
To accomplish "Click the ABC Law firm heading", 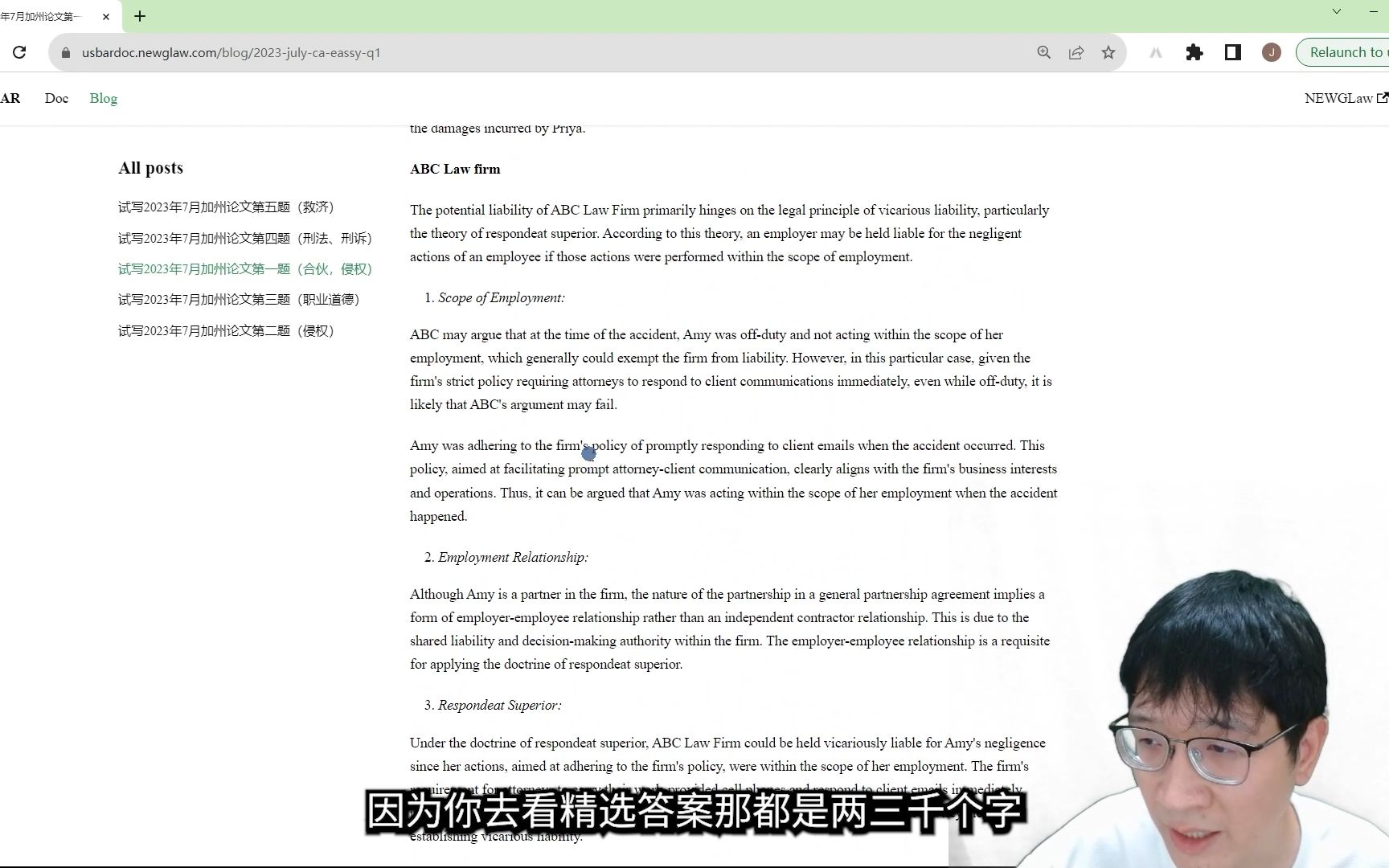I will click(455, 169).
